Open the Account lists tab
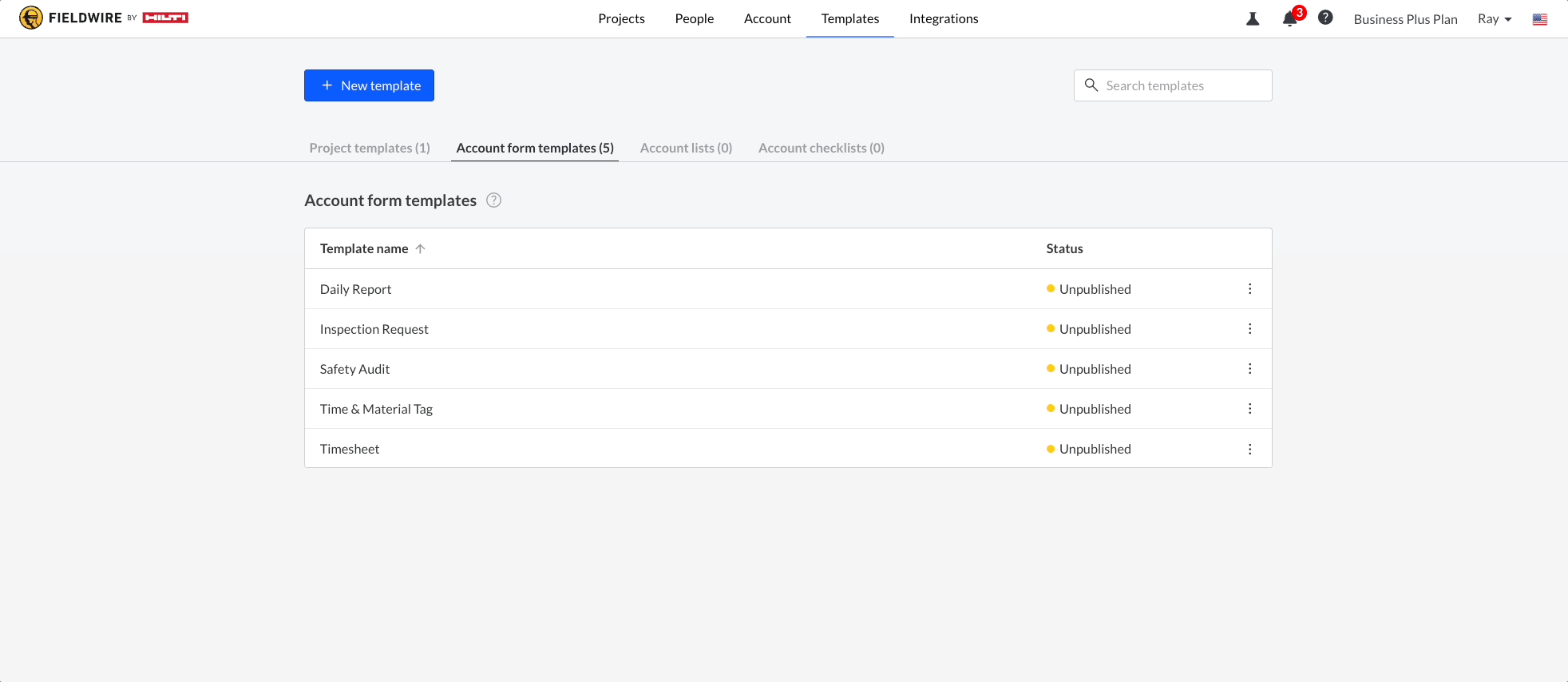 686,148
